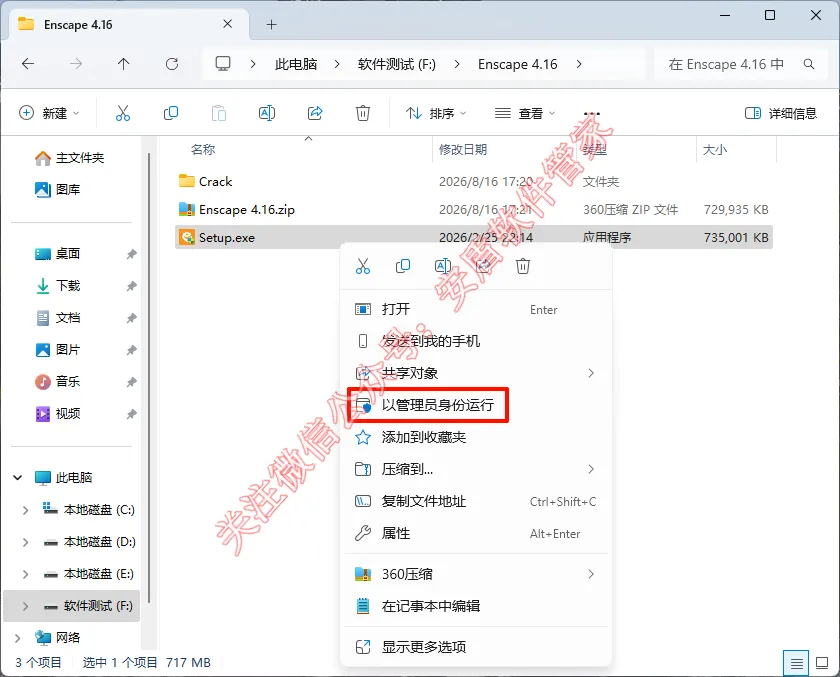The image size is (840, 677).
Task: Switch to large icons view in the status bar
Action: [822, 663]
